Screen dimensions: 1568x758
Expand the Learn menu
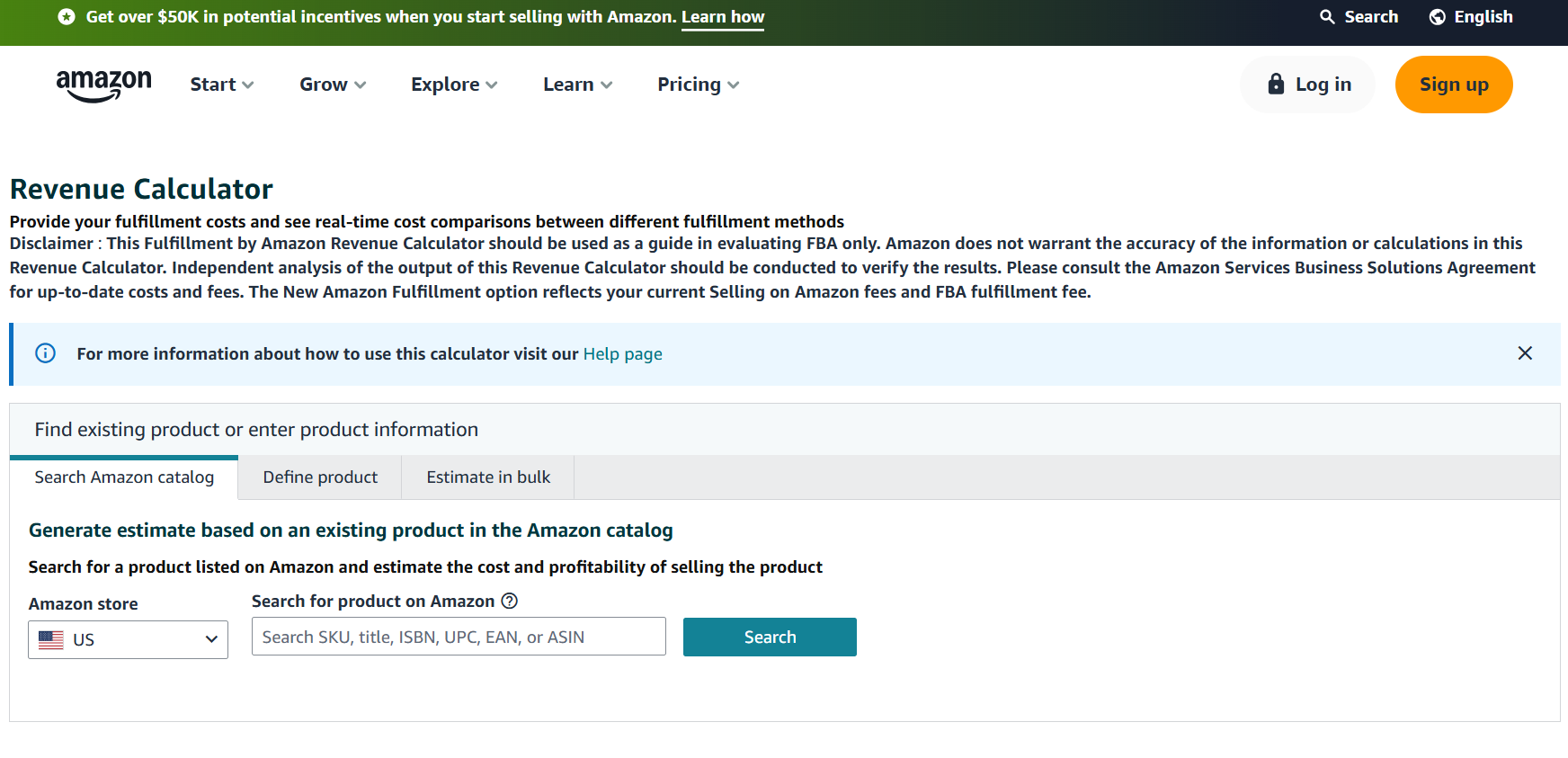point(577,85)
